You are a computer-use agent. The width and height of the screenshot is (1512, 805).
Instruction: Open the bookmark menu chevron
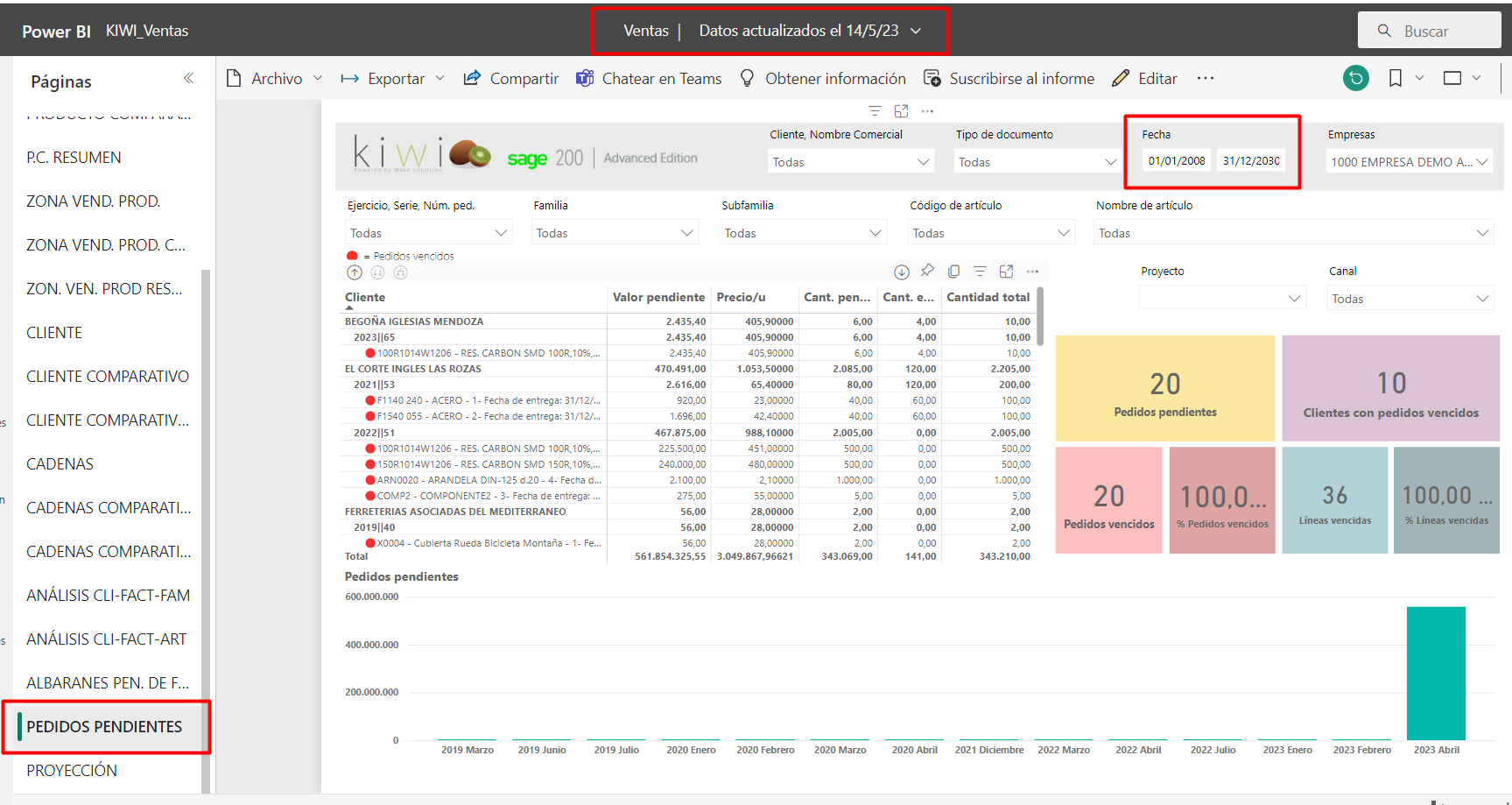click(1419, 78)
